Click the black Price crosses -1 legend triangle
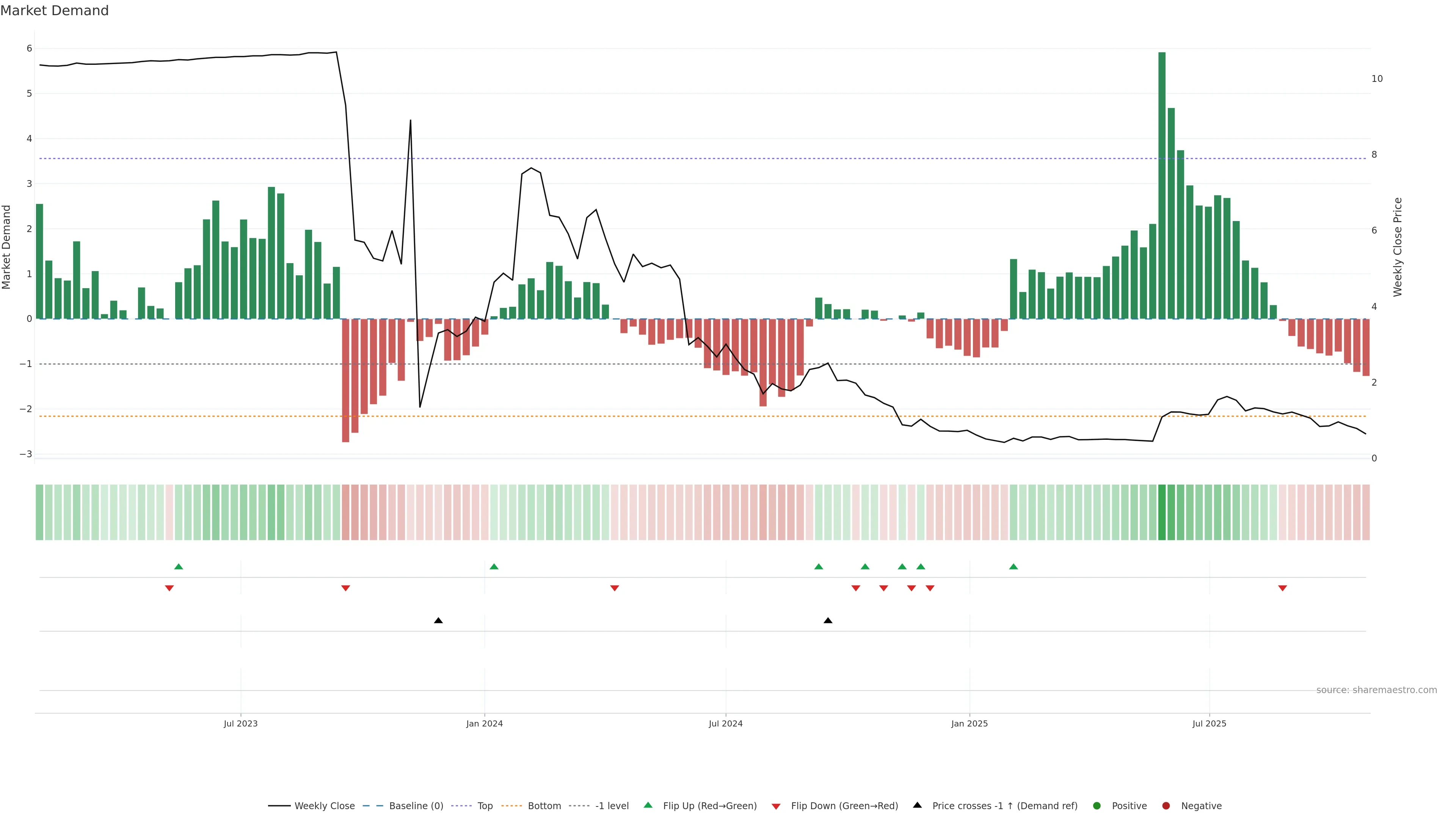The image size is (1456, 819). [917, 805]
